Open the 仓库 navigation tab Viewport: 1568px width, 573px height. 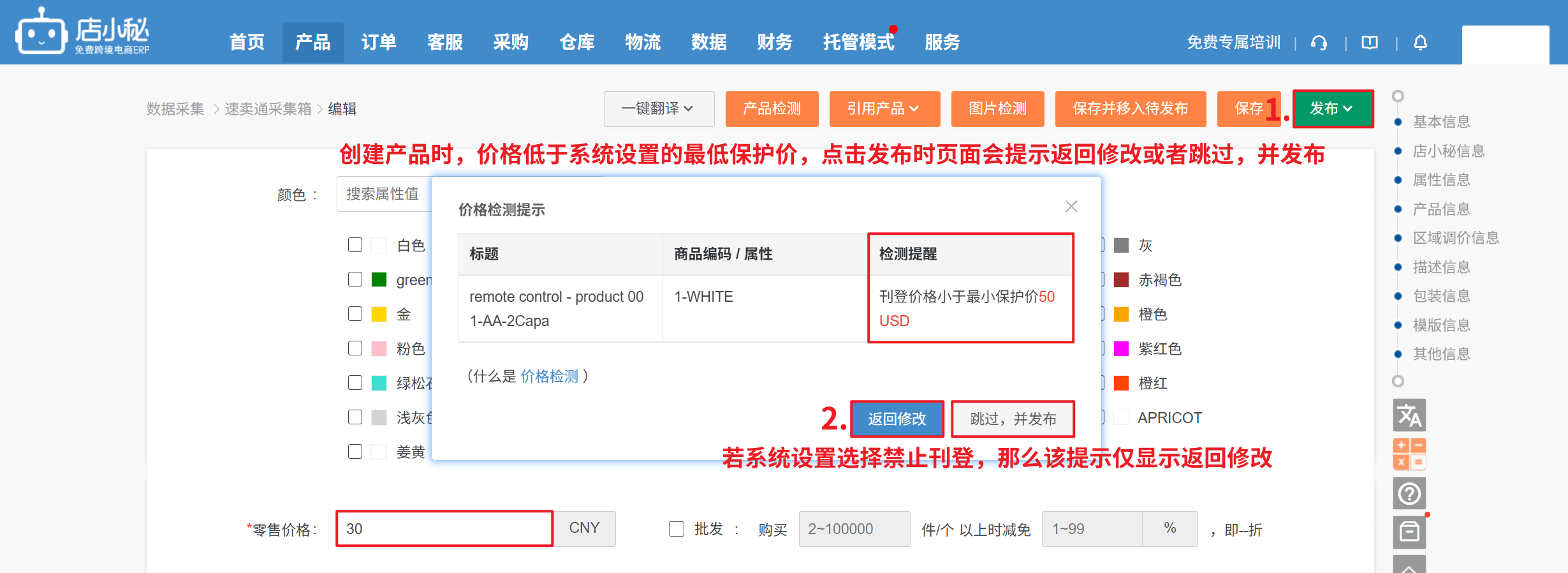click(x=577, y=43)
